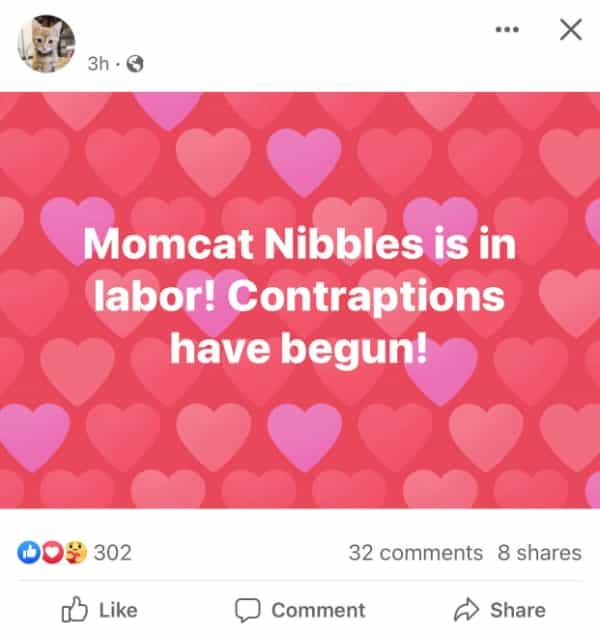
Task: Click the pink heart at the post's top-left corner
Action: (x=167, y=107)
